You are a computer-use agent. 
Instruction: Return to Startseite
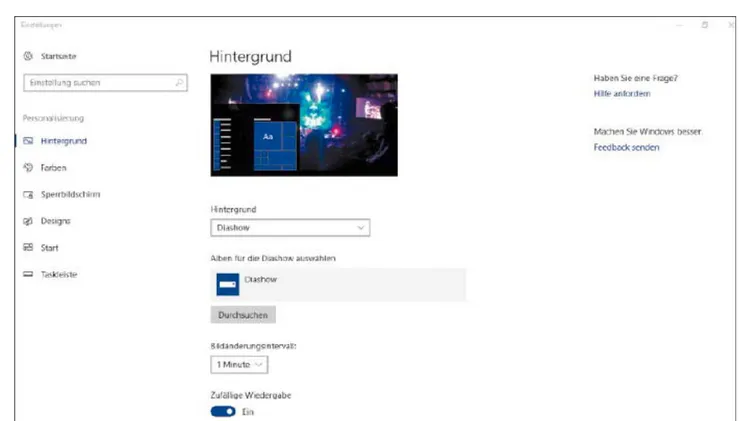coord(58,56)
